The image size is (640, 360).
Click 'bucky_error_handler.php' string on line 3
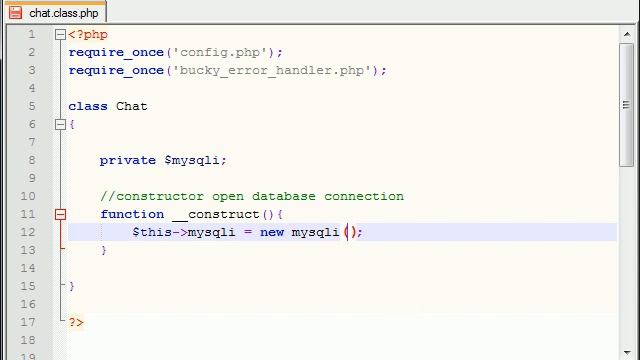click(271, 71)
